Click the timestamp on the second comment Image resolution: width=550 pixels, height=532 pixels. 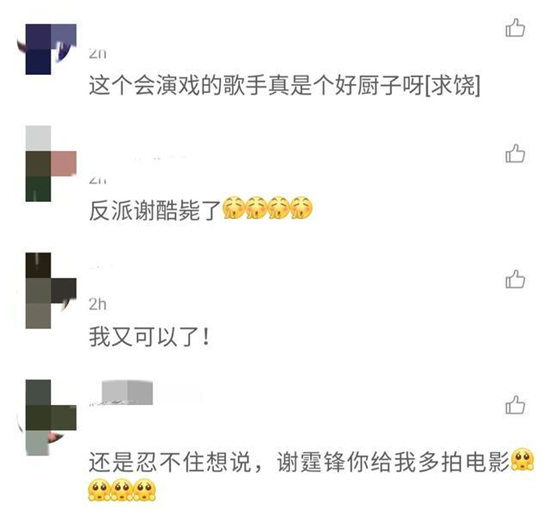click(x=98, y=180)
